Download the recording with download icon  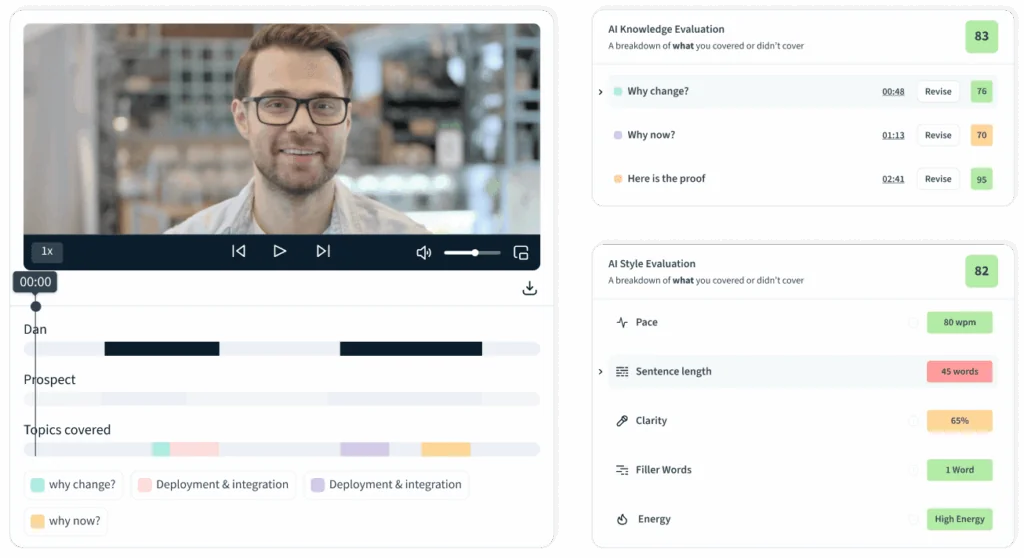[x=530, y=288]
